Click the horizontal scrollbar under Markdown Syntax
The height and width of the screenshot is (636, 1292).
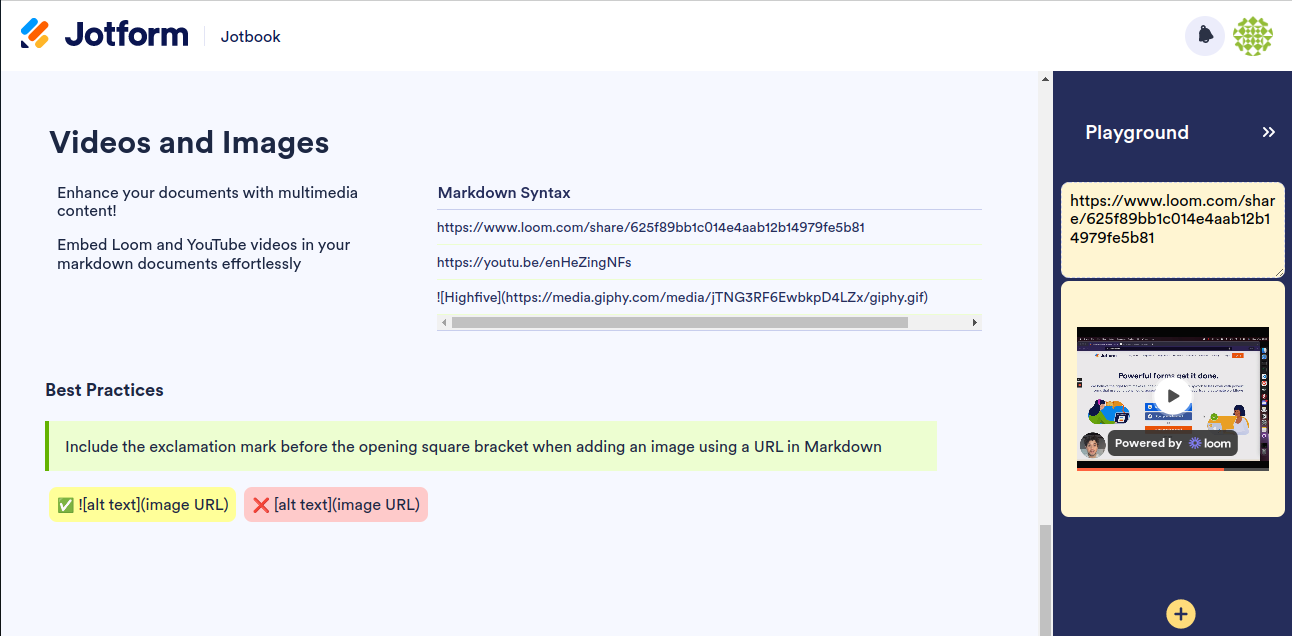[x=680, y=322]
